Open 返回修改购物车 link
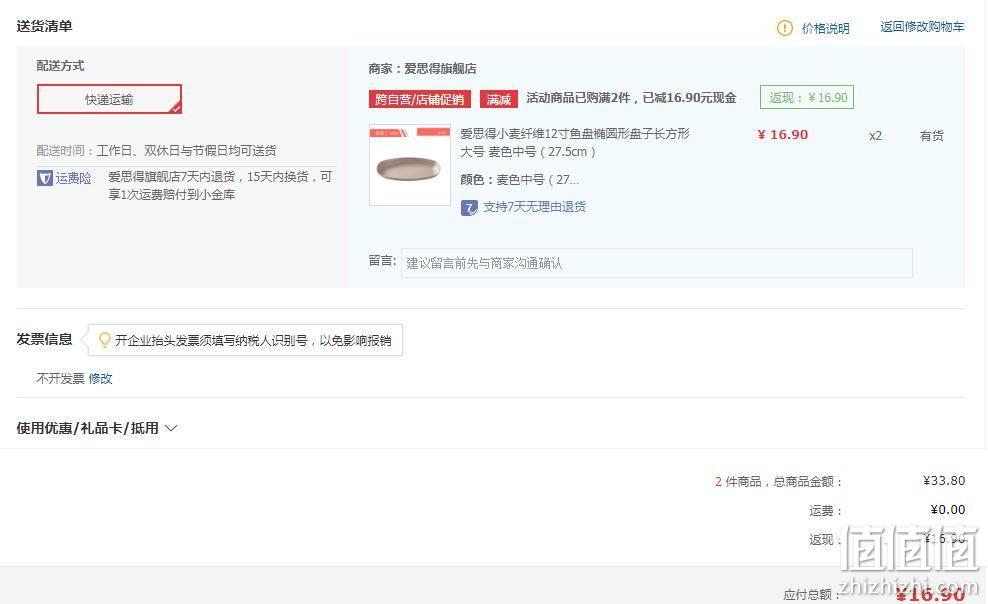The height and width of the screenshot is (604, 988). pos(922,26)
